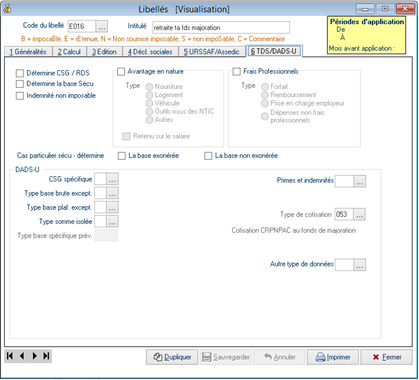Maximize the Libellés window
This screenshot has width=419, height=380.
pos(385,9)
